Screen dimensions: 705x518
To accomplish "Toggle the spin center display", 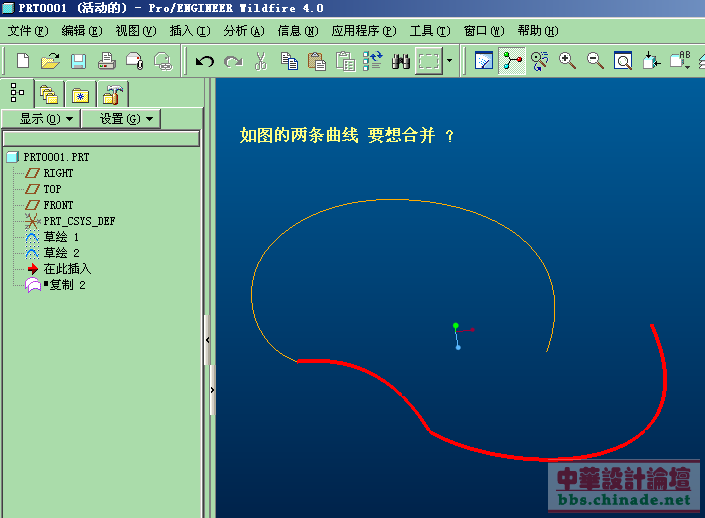I will pyautogui.click(x=512, y=61).
